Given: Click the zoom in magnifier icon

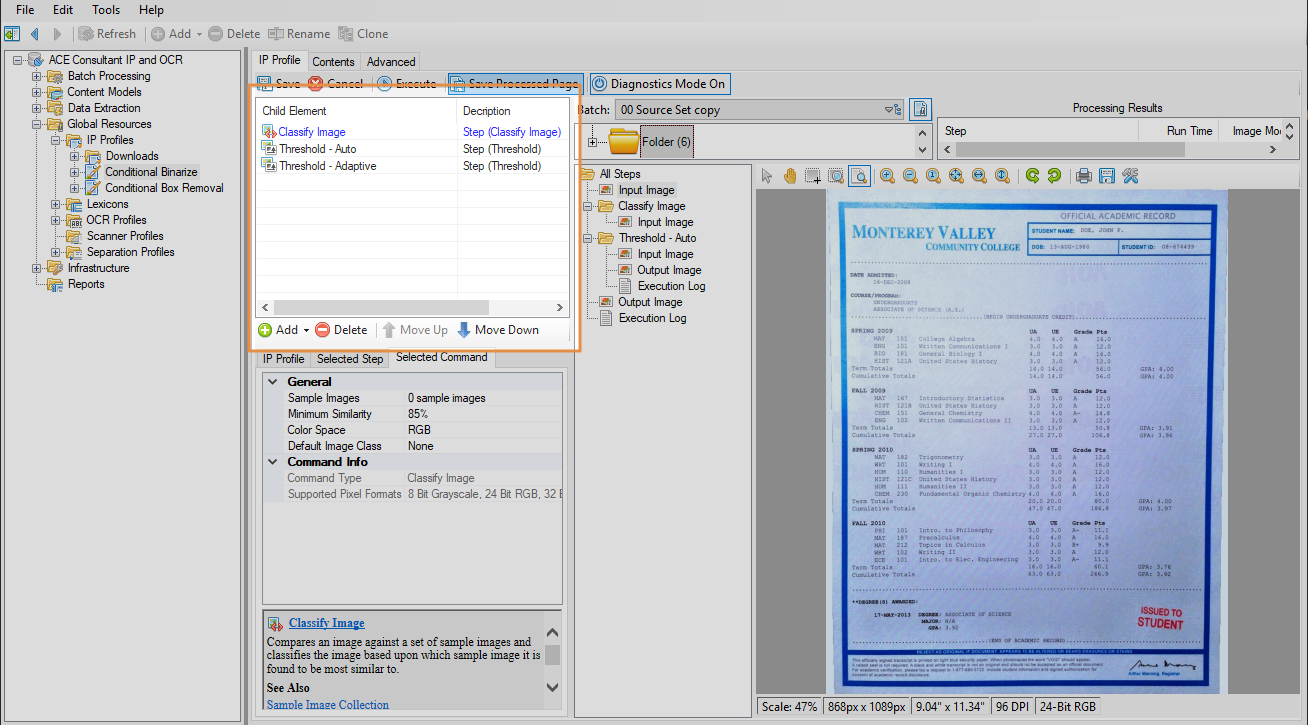Looking at the screenshot, I should click(x=887, y=176).
